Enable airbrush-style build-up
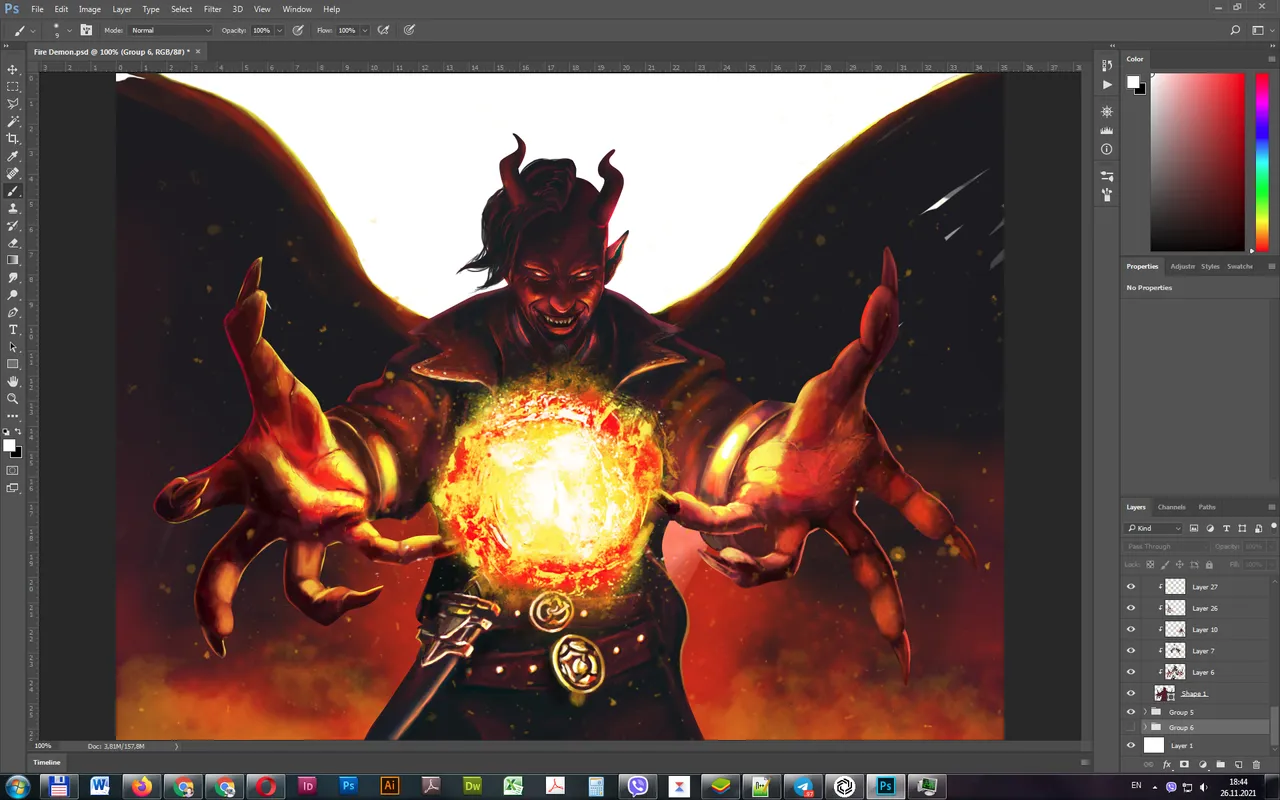The width and height of the screenshot is (1280, 800). click(x=383, y=30)
